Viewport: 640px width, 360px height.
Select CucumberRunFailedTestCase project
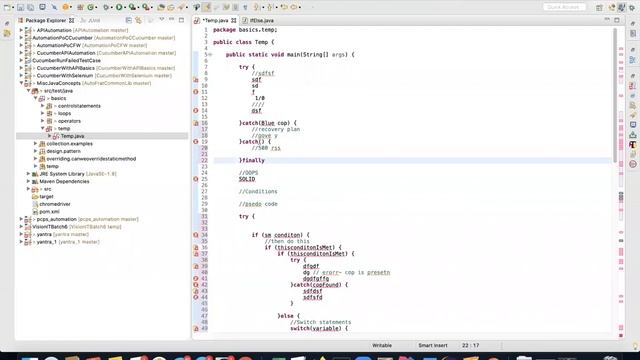[x=66, y=60]
